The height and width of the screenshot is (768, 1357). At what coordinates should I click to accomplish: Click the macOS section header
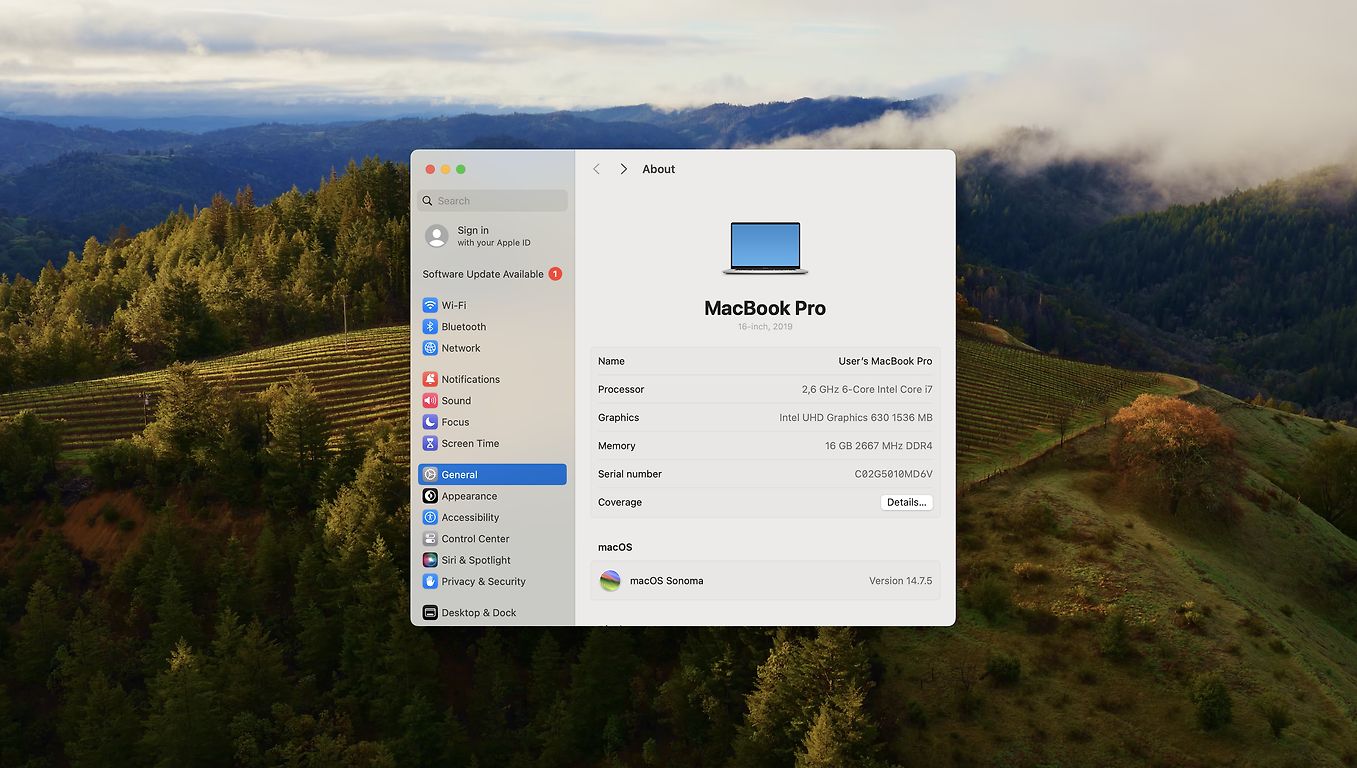615,547
